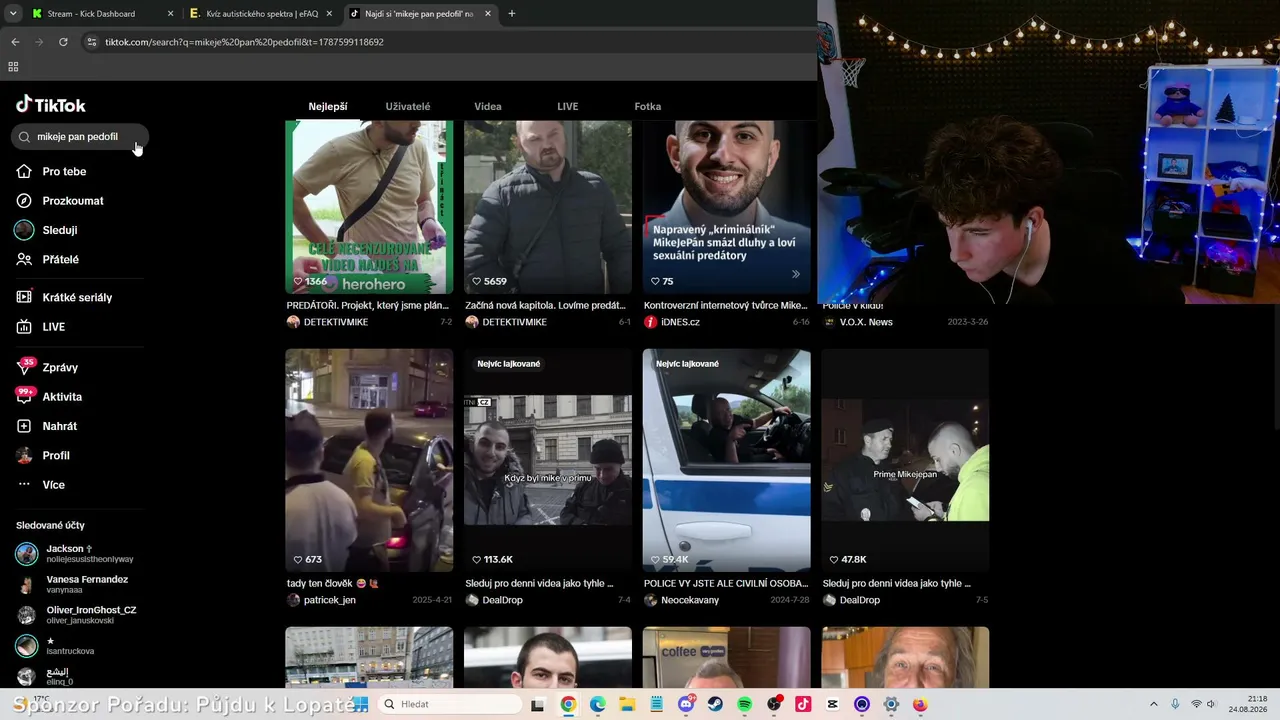Screen dimensions: 1280x720
Task: Open the LIVE search results tab
Action: 568,106
